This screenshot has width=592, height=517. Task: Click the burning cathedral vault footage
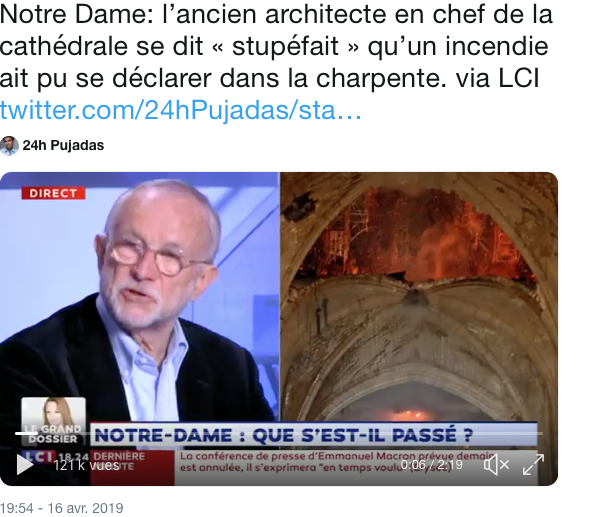point(418,296)
